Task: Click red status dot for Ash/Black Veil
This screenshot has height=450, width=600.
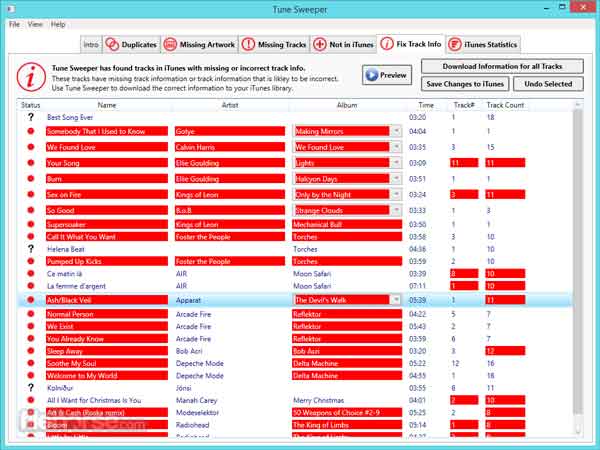Action: click(x=31, y=300)
